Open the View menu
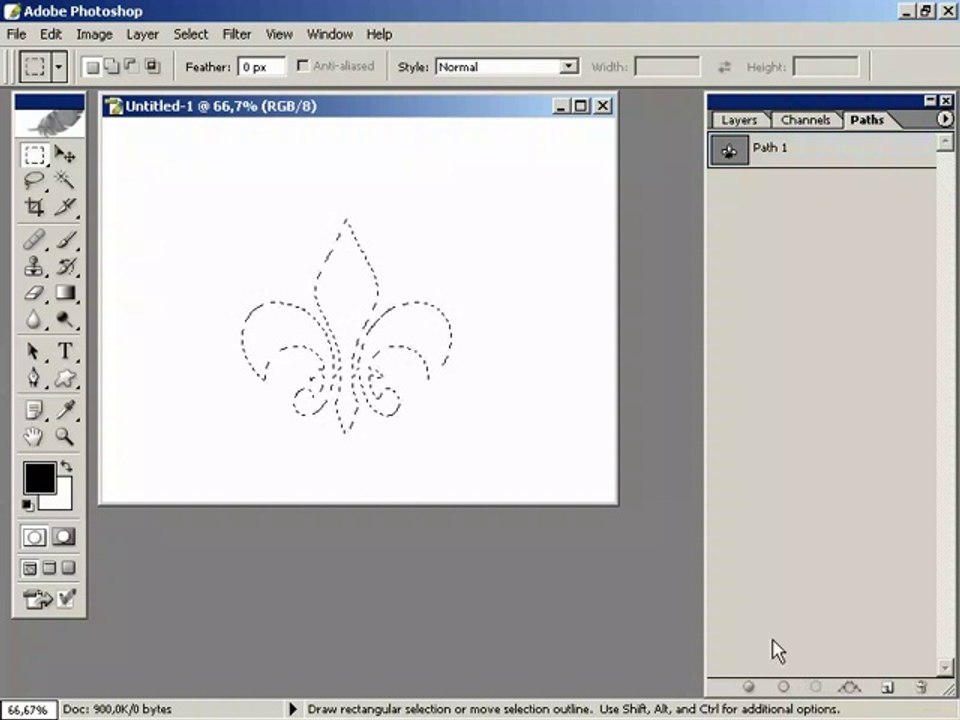 [x=279, y=34]
